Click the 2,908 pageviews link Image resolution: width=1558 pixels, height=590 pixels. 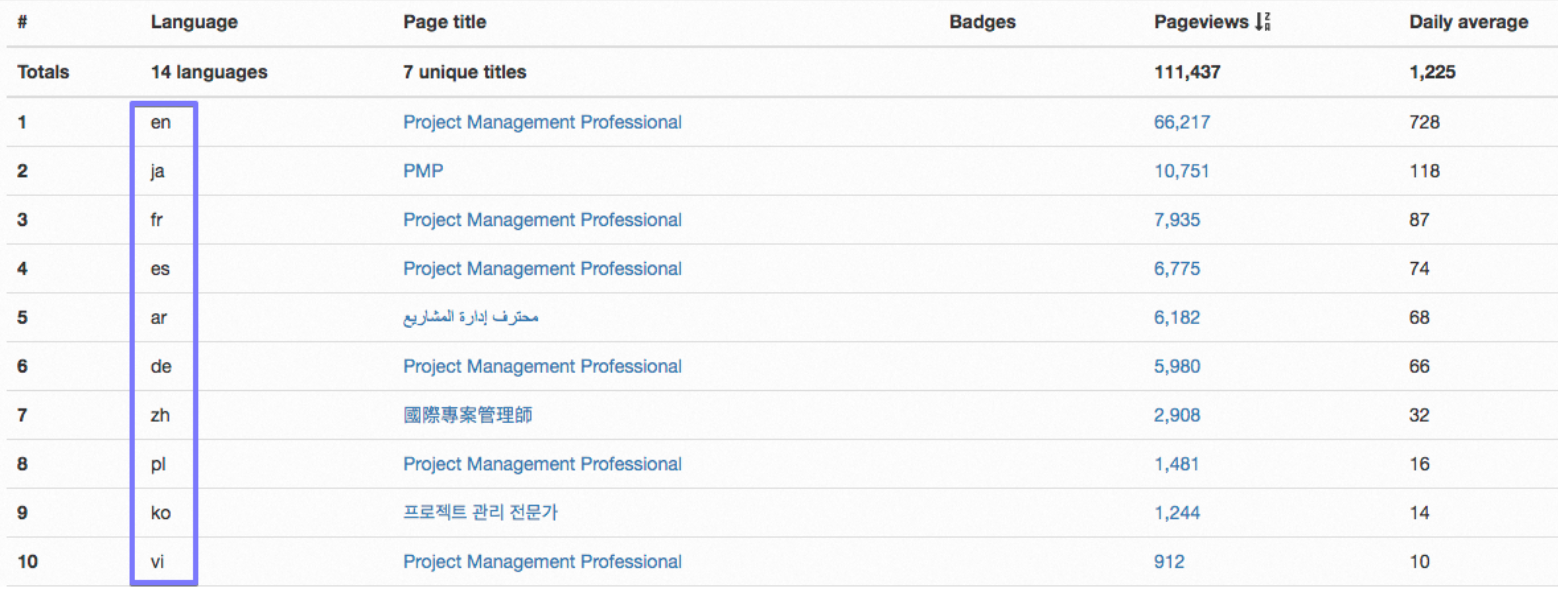[1177, 415]
